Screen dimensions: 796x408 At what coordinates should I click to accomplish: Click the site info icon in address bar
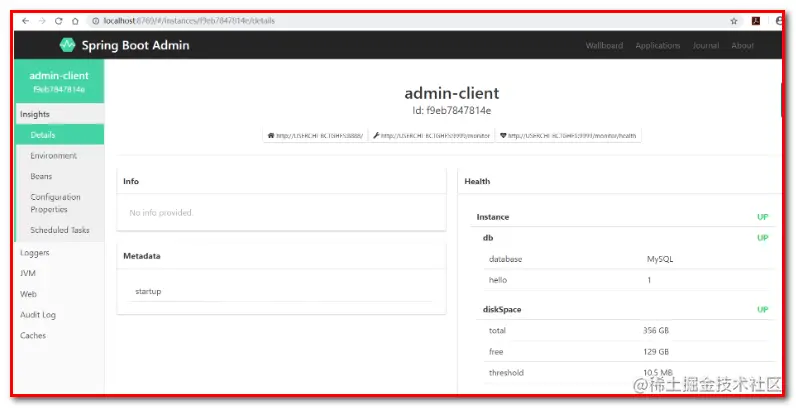click(95, 21)
